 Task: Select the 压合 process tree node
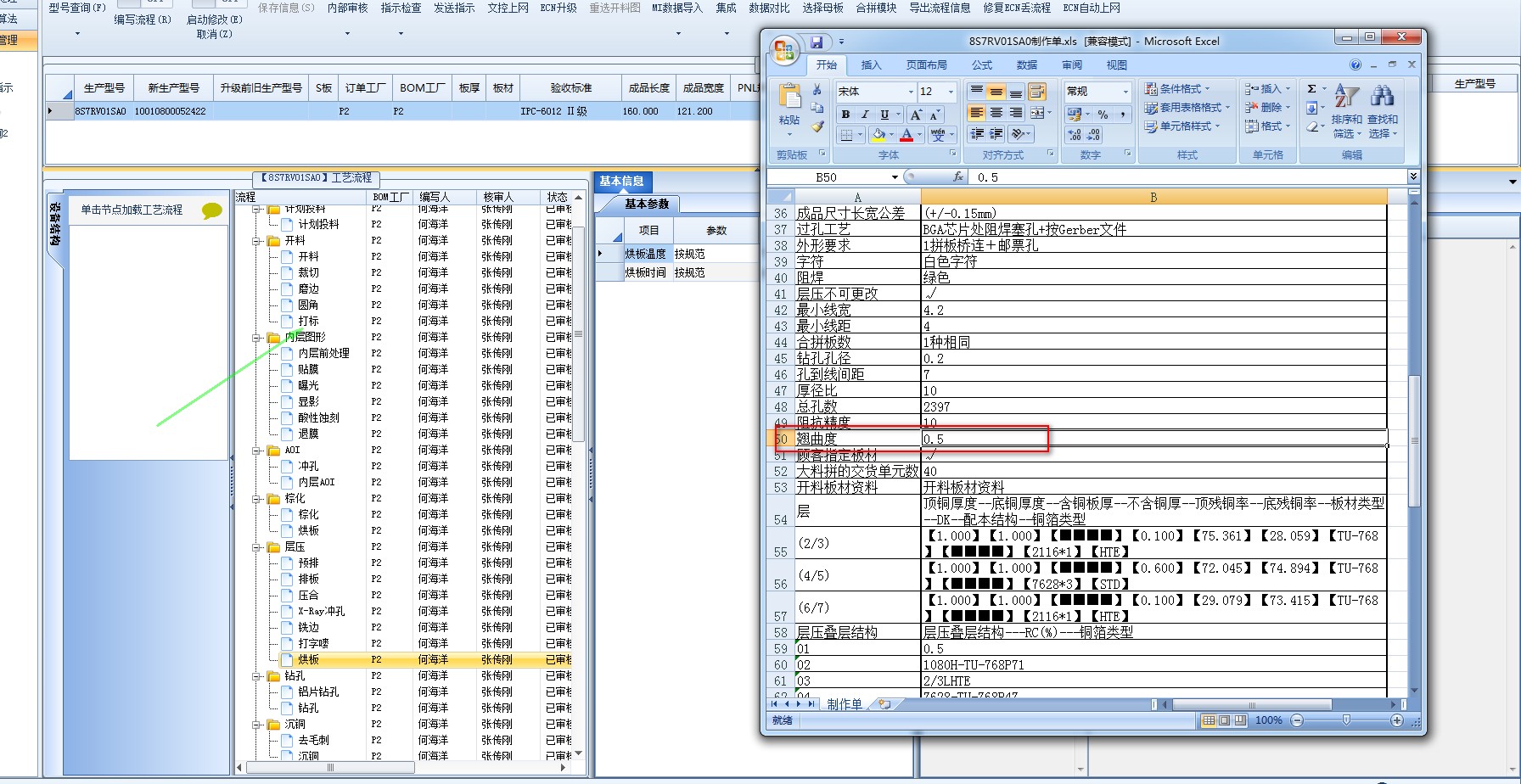tap(308, 595)
